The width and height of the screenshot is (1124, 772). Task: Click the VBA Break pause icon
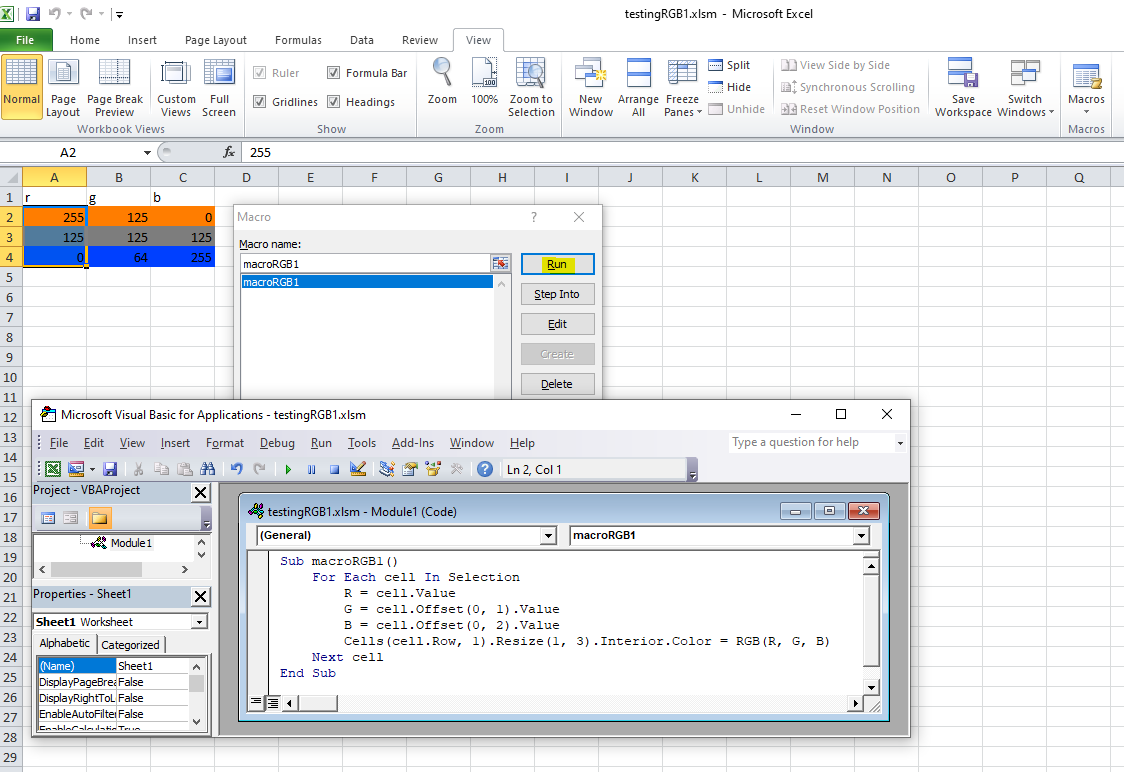click(311, 470)
